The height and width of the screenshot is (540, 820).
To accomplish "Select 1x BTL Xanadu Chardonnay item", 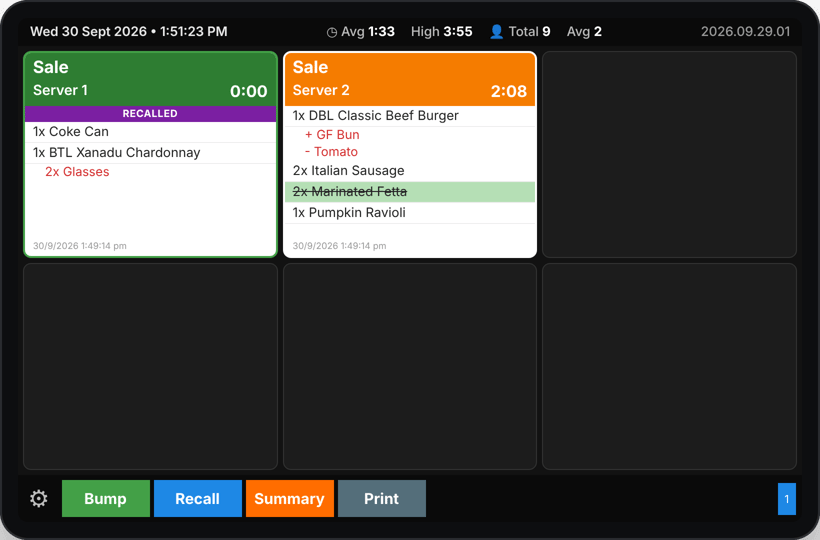I will pyautogui.click(x=151, y=153).
